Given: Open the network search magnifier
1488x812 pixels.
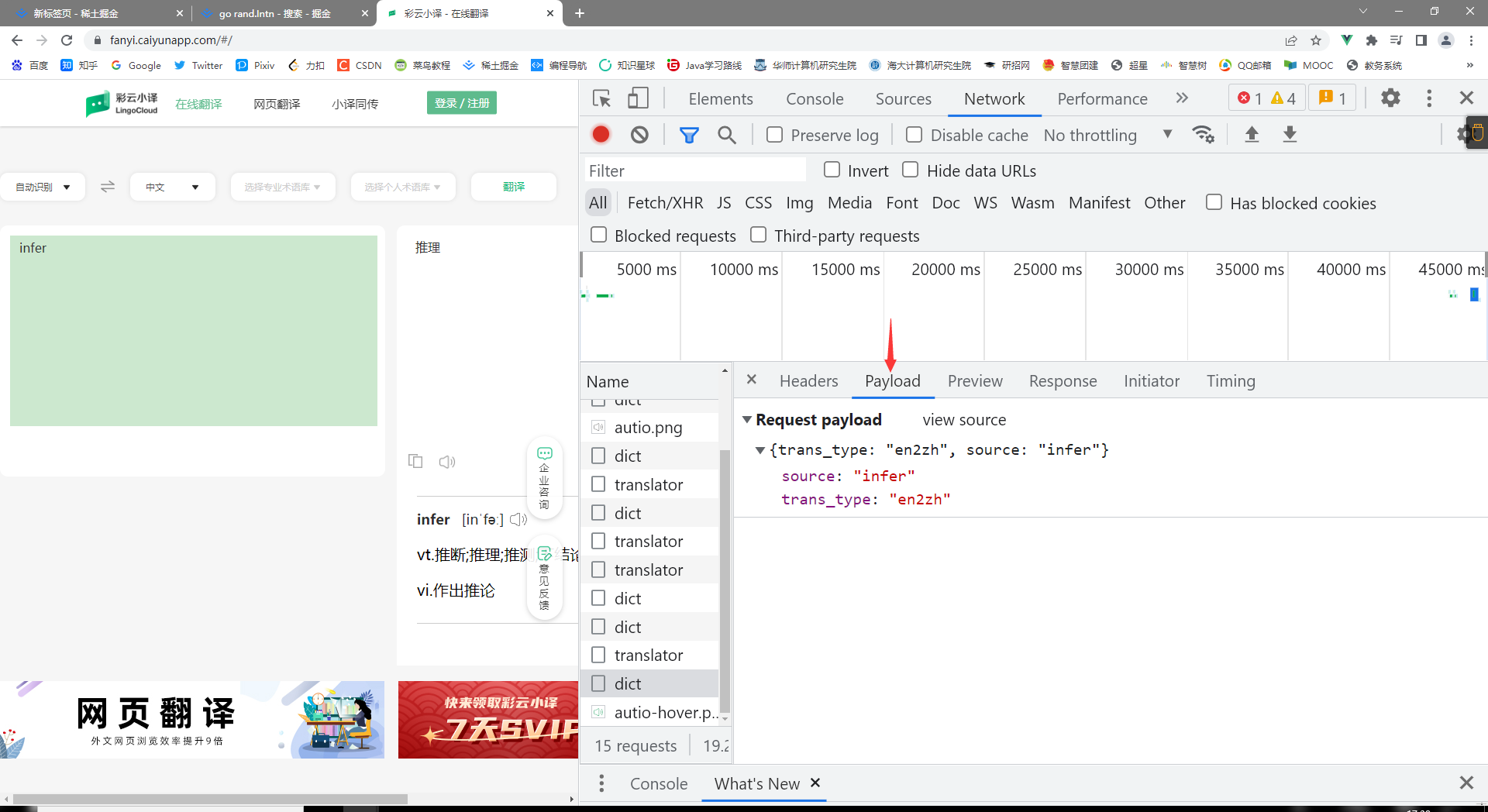Looking at the screenshot, I should (726, 135).
